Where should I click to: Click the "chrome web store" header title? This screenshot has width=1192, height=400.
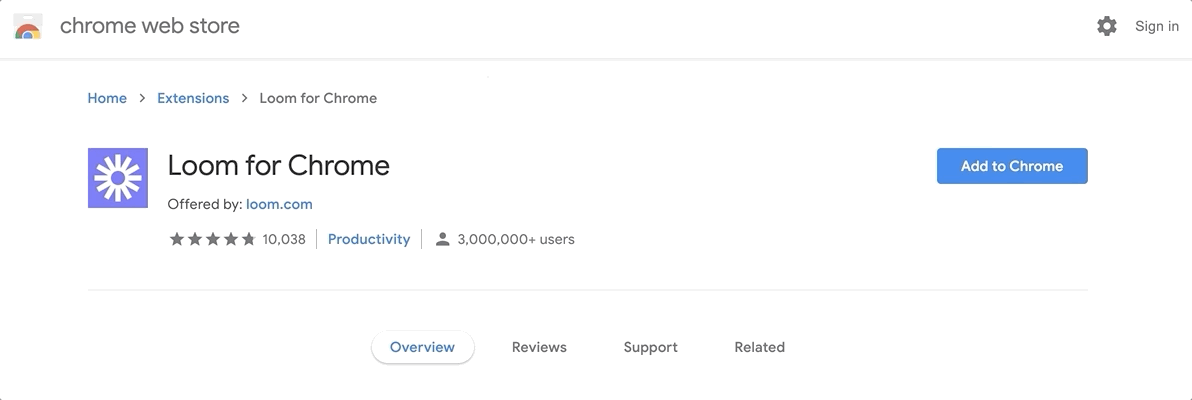pyautogui.click(x=150, y=26)
